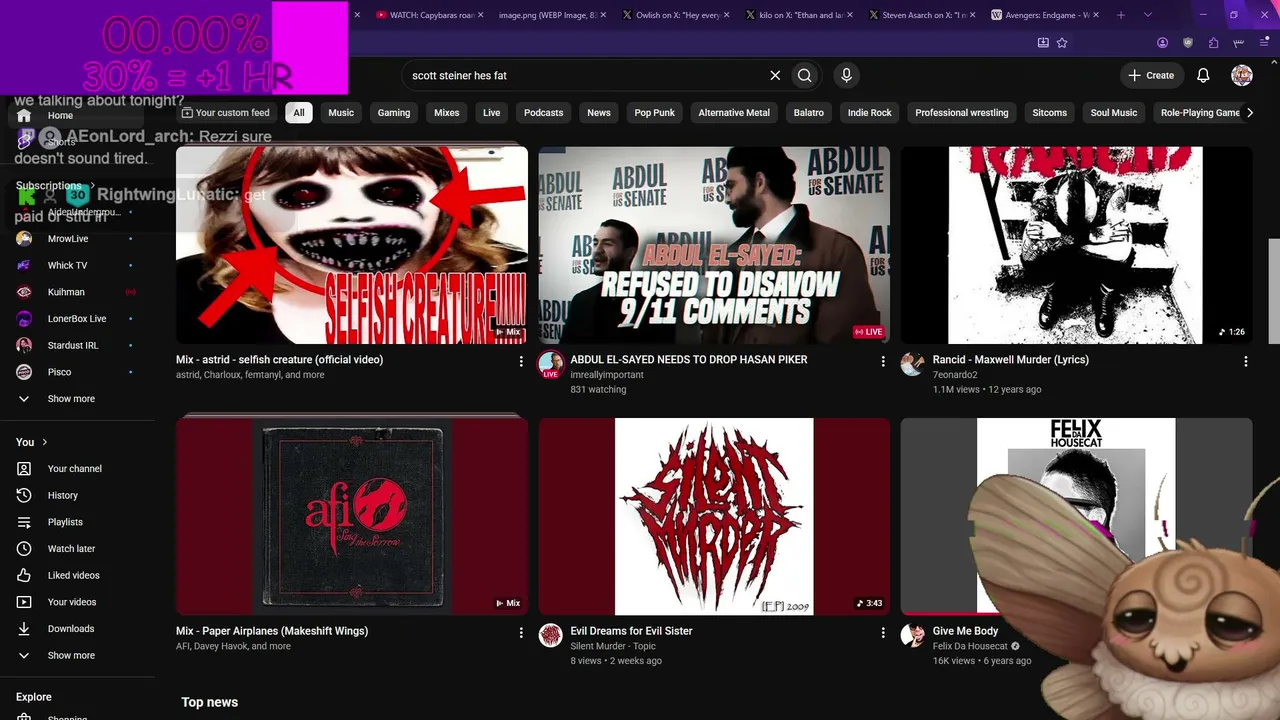Select the Soul Music filter chip
This screenshot has height=720, width=1280.
(1114, 113)
